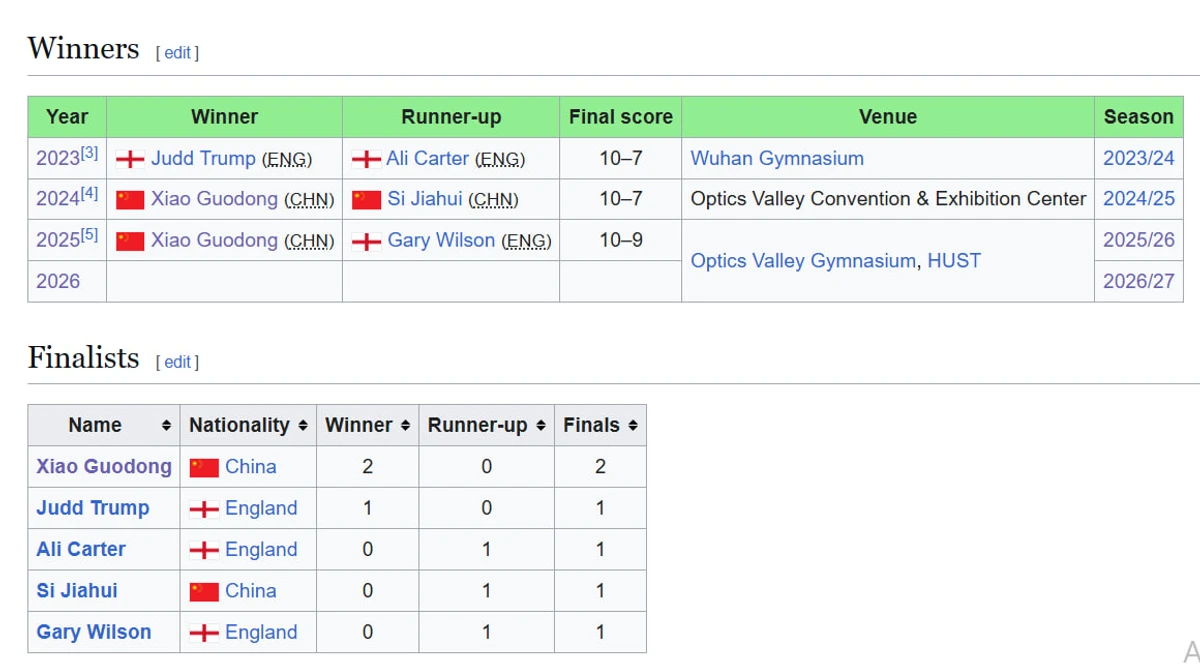The height and width of the screenshot is (668, 1200).
Task: Click China flag in Si Jiahui finalists row
Action: click(x=204, y=591)
